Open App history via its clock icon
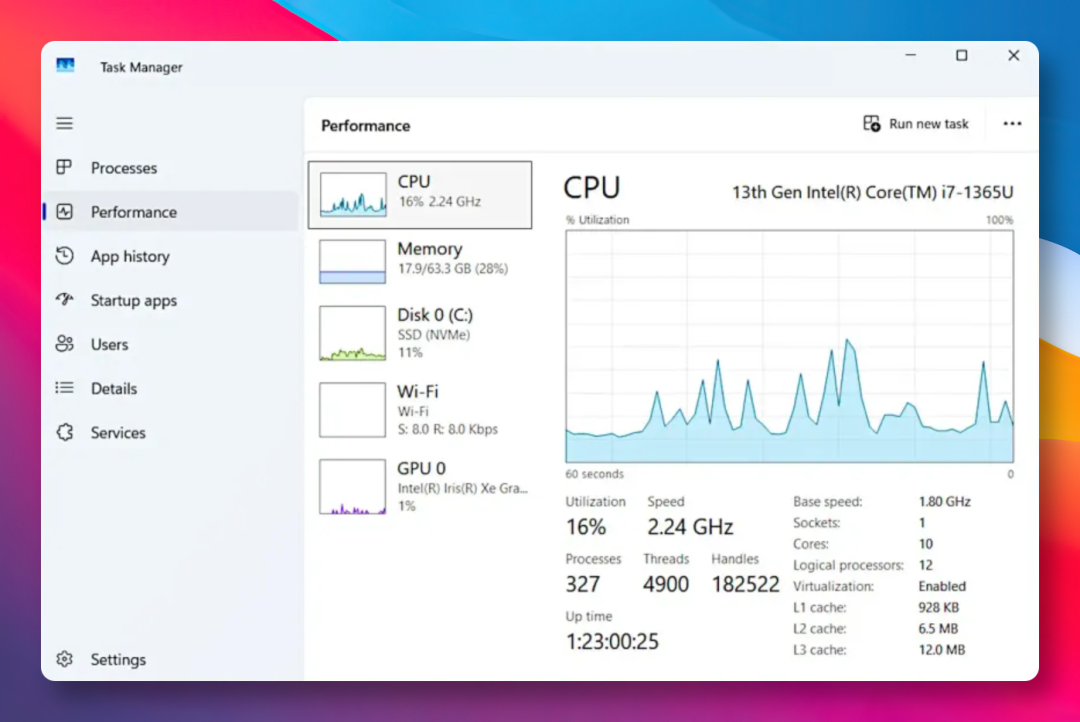Viewport: 1080px width, 722px height. (65, 256)
